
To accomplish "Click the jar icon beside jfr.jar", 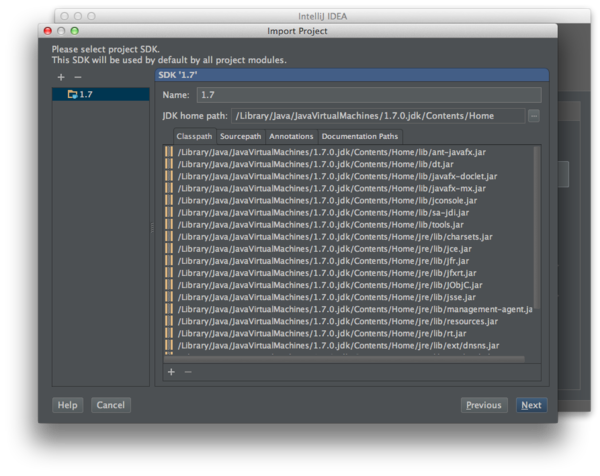I will pos(169,261).
